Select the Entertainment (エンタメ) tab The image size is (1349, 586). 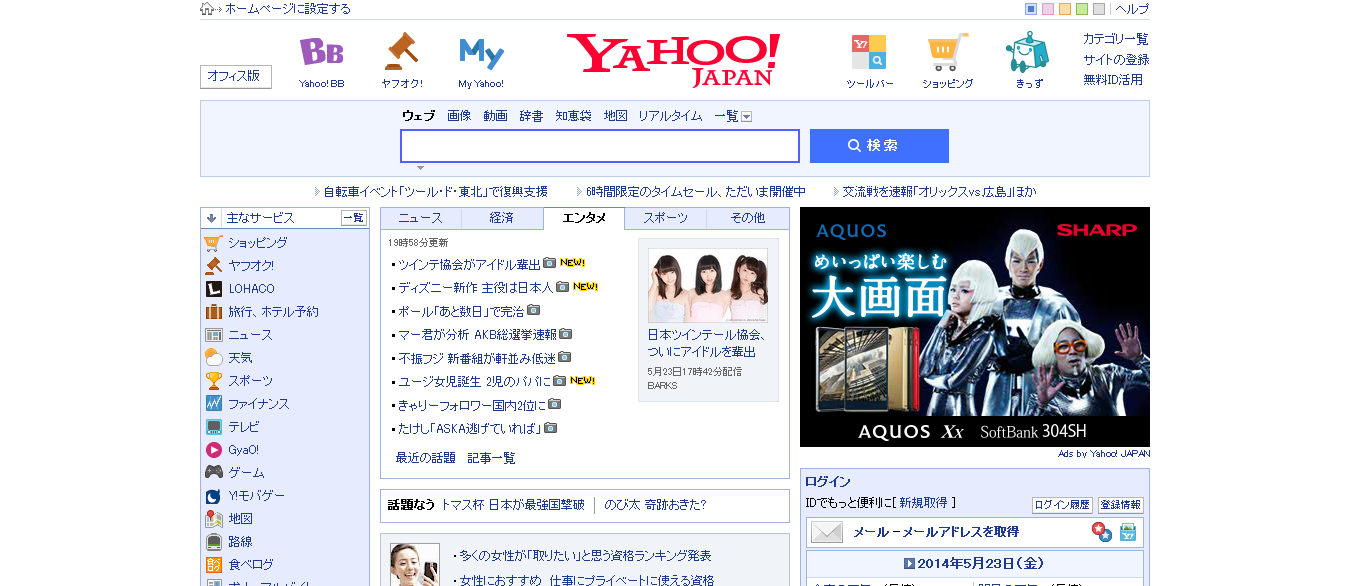tap(584, 218)
